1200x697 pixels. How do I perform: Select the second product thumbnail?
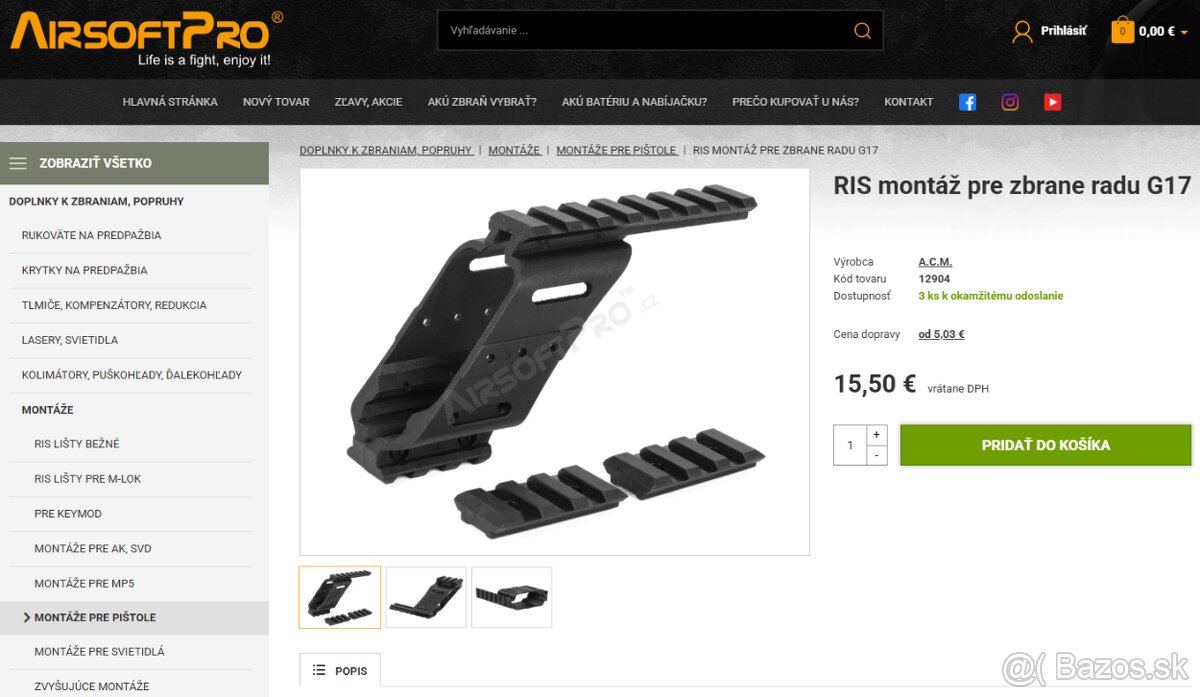click(x=426, y=597)
